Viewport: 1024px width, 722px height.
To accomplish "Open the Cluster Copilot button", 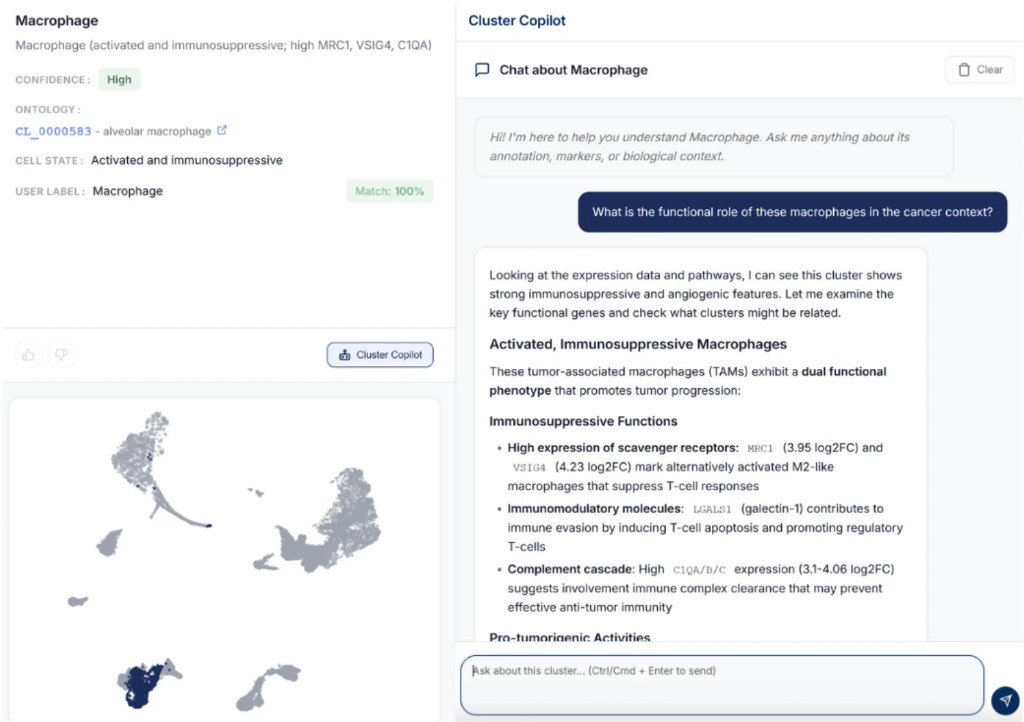I will point(380,355).
